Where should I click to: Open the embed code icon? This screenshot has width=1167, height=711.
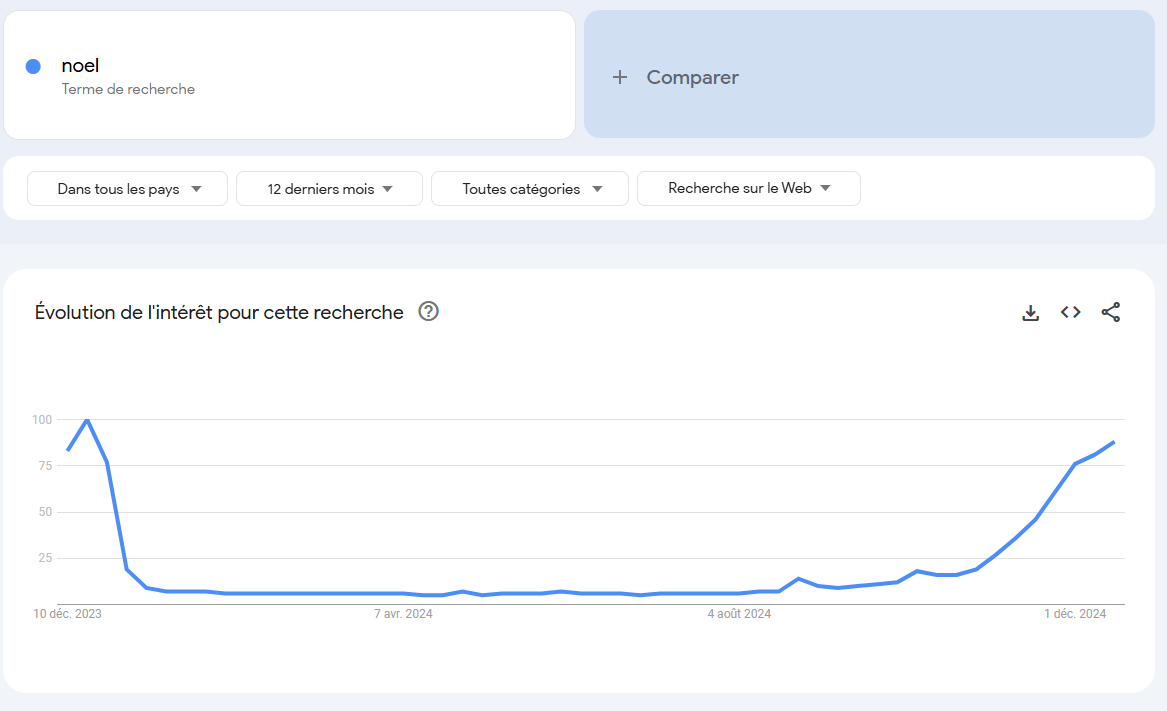pyautogui.click(x=1071, y=312)
